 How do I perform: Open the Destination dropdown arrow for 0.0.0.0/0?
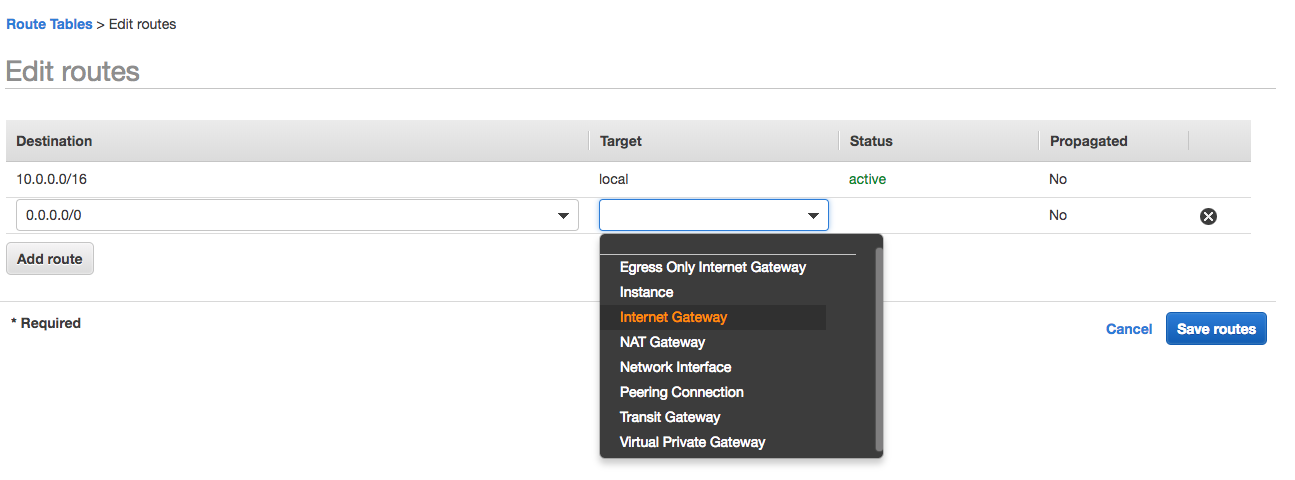(563, 216)
